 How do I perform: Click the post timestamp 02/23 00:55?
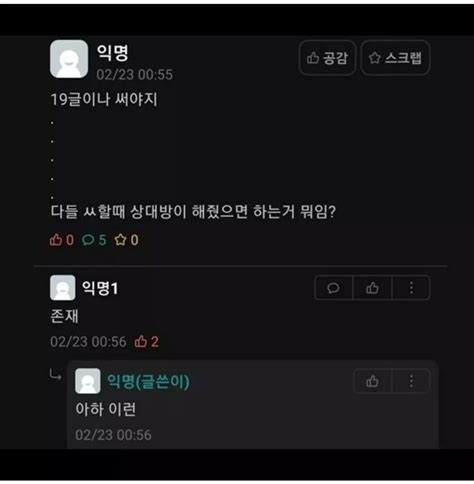pyautogui.click(x=135, y=74)
